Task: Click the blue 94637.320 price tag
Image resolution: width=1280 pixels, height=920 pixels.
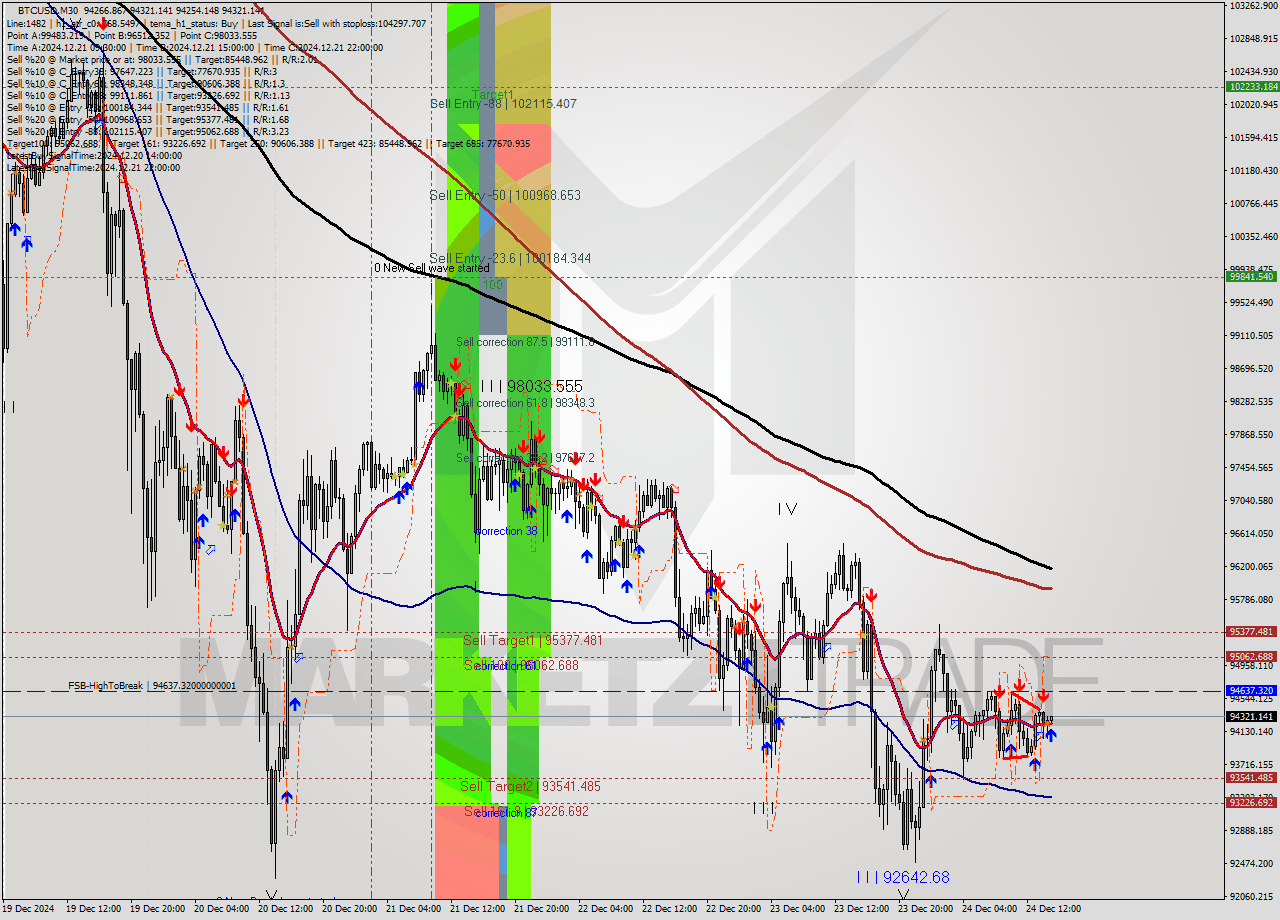Action: (1252, 691)
